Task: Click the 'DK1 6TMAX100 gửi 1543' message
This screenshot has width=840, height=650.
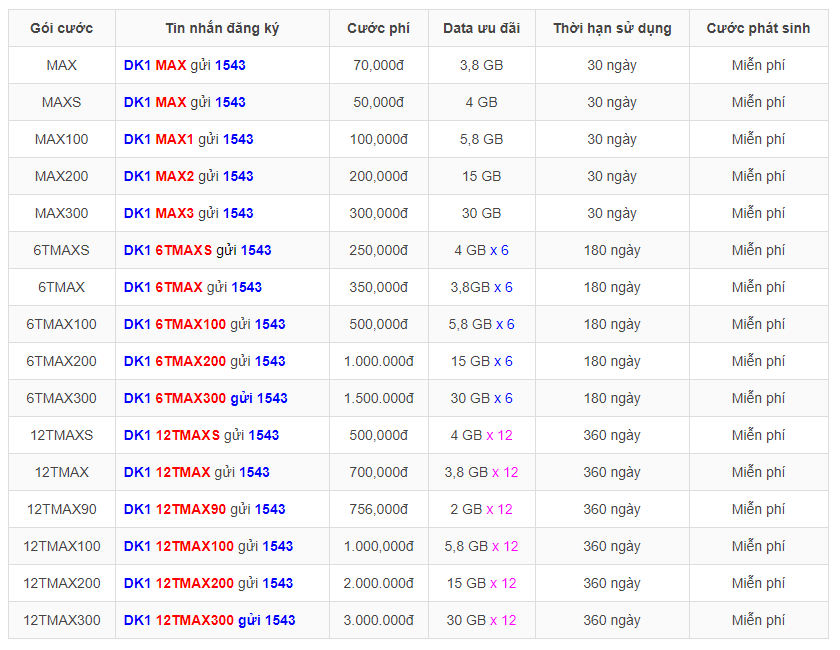Action: [204, 324]
